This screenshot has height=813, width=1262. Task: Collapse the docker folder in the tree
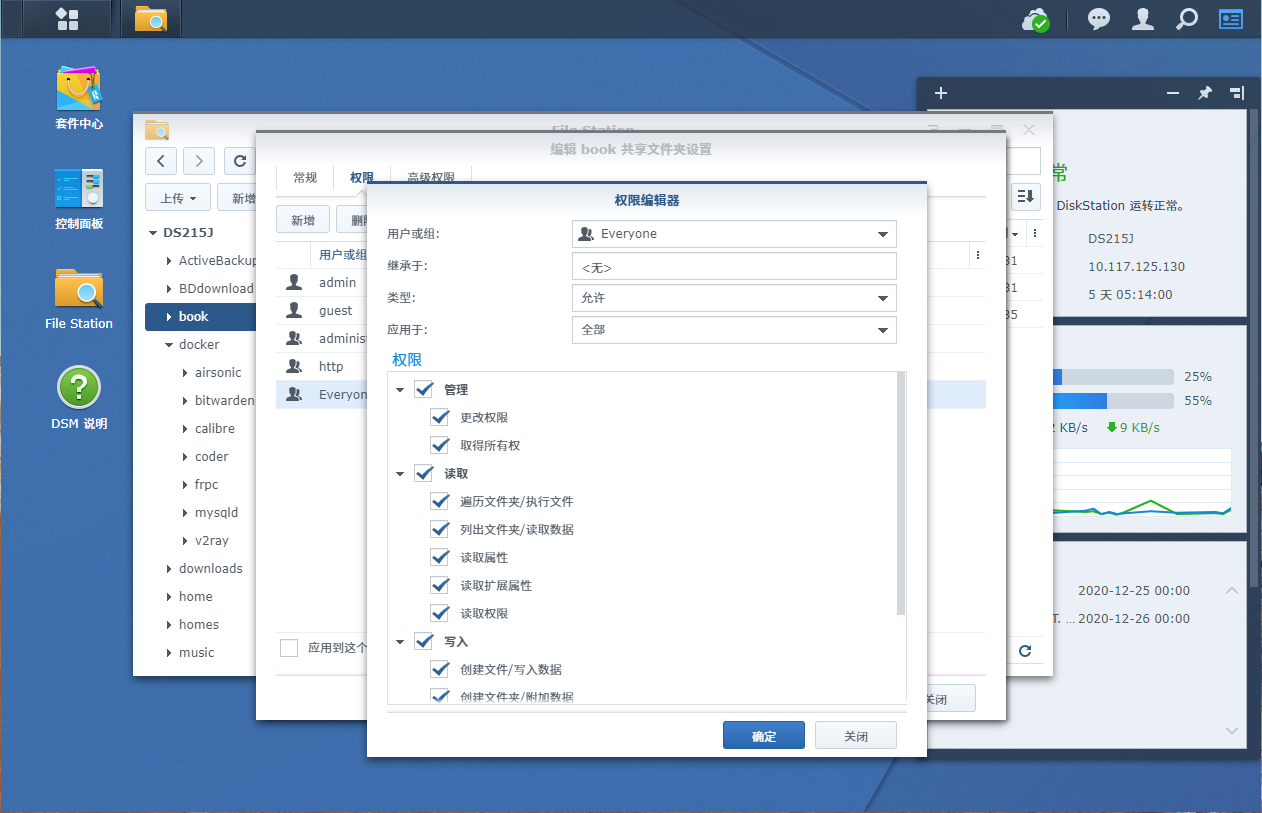coord(169,345)
